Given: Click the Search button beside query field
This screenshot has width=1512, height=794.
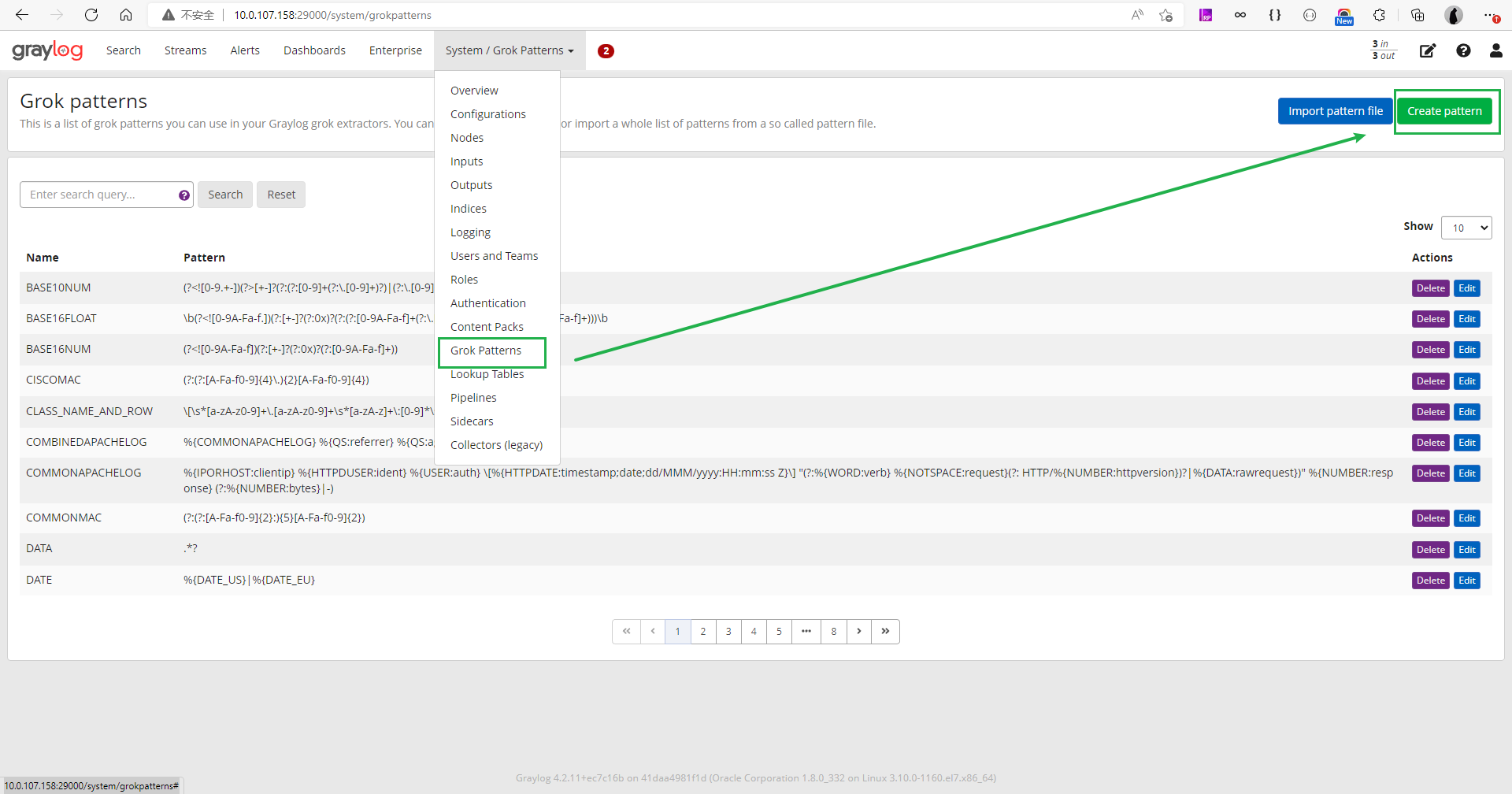Looking at the screenshot, I should click(x=225, y=195).
